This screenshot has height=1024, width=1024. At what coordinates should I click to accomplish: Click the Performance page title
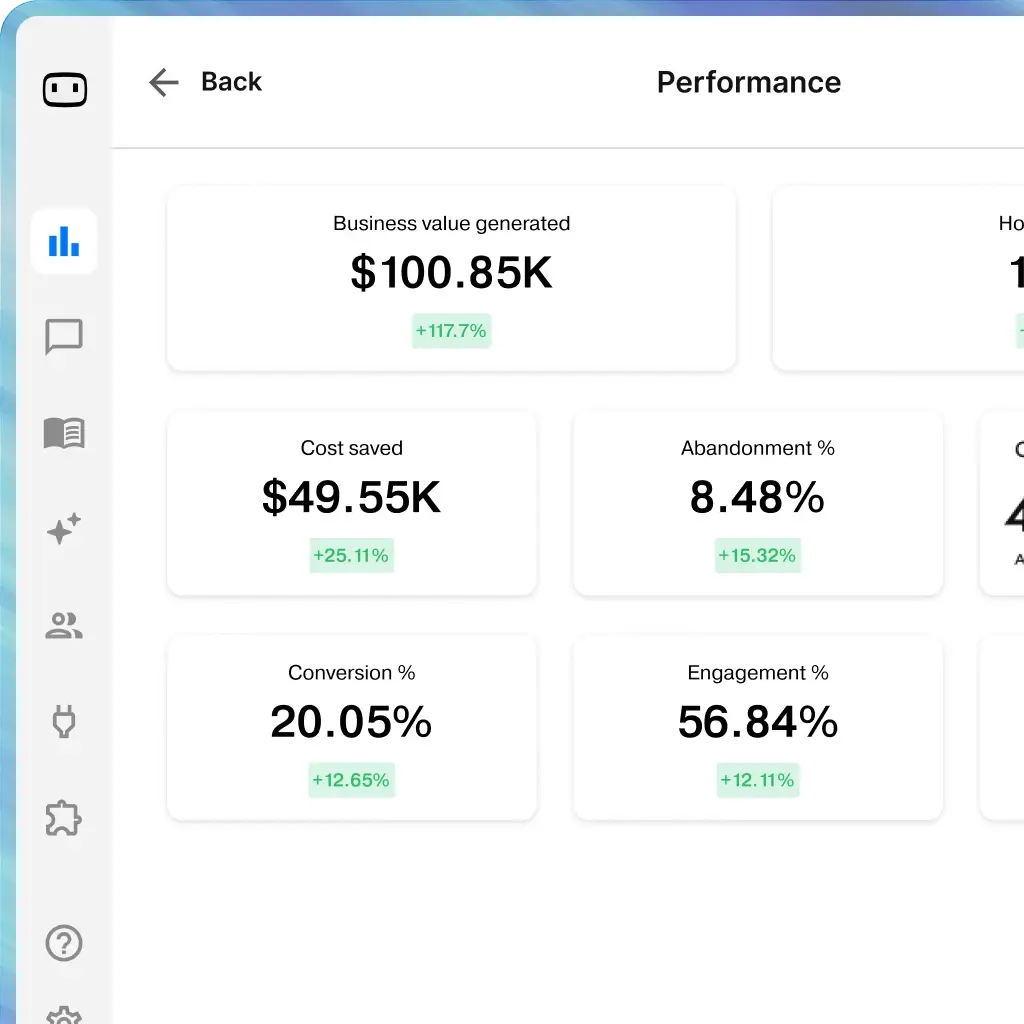(x=748, y=82)
